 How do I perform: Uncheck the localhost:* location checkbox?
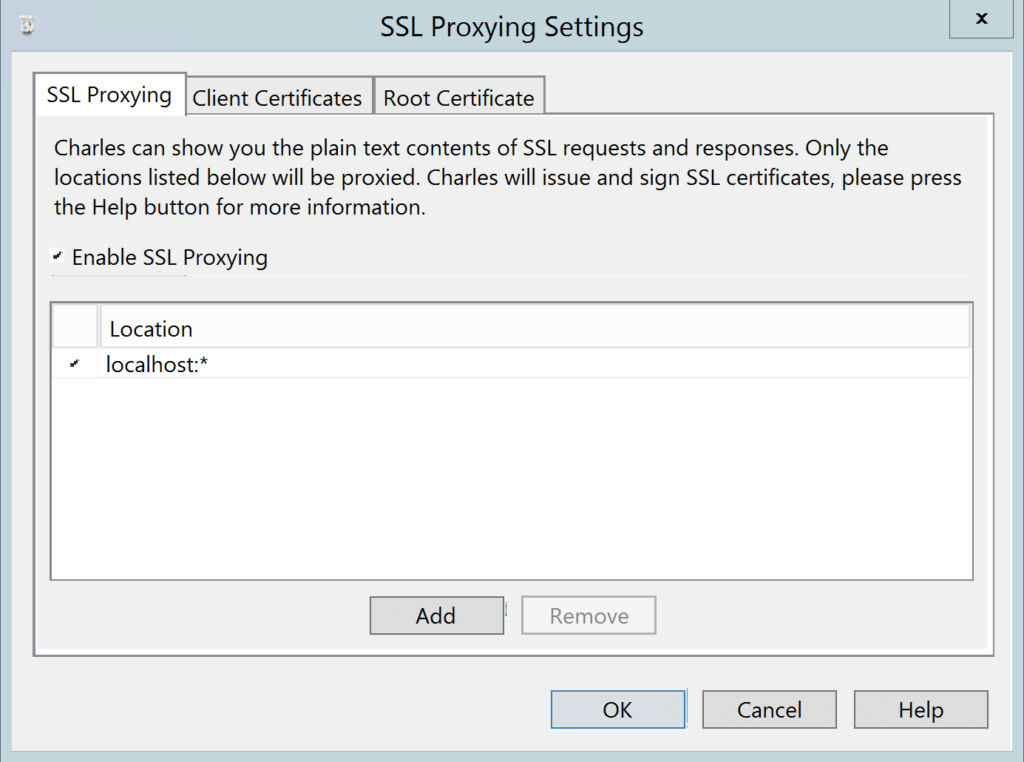pyautogui.click(x=74, y=364)
